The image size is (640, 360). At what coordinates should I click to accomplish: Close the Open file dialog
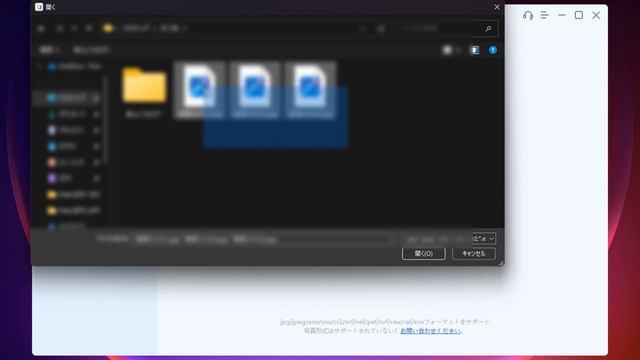497,7
